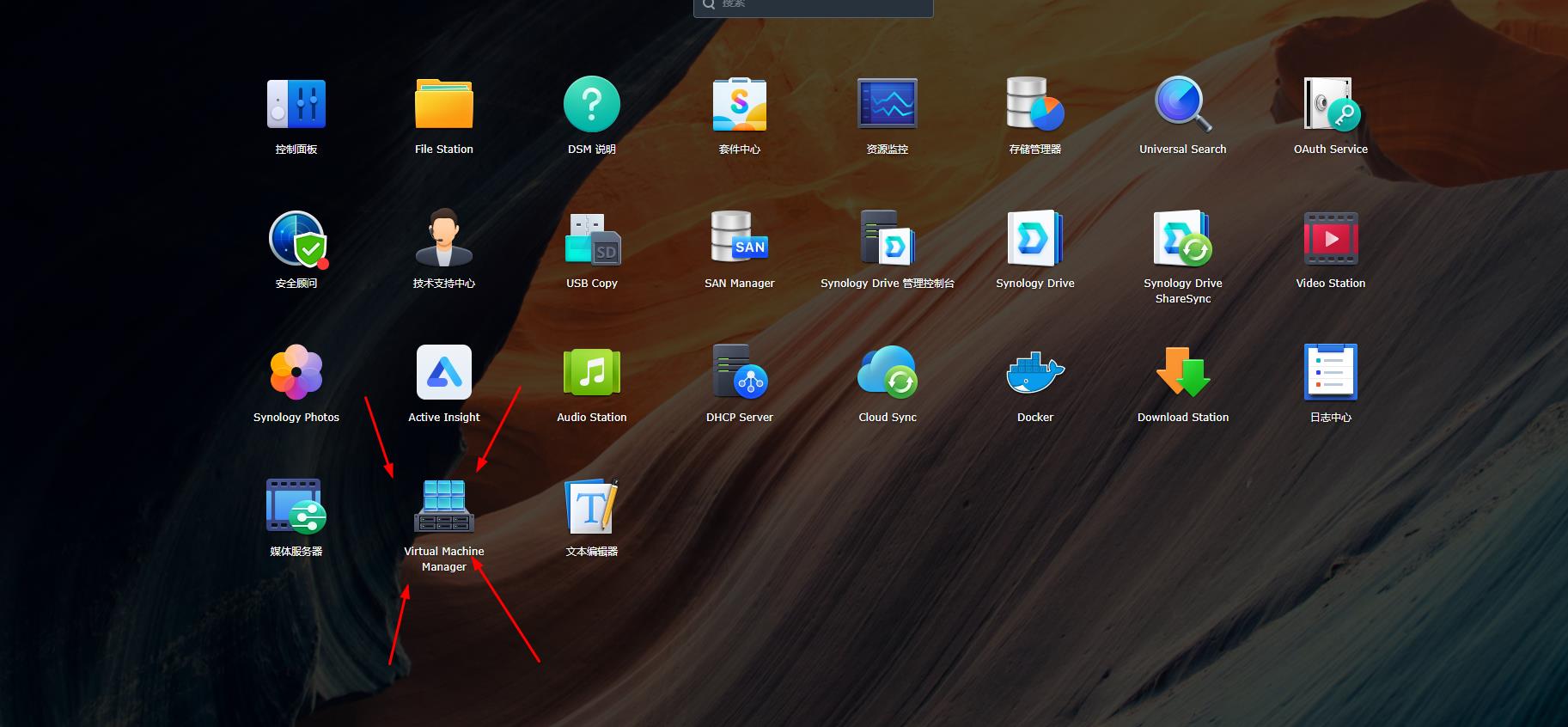Open Synology Photos
The height and width of the screenshot is (727, 1568).
296,373
